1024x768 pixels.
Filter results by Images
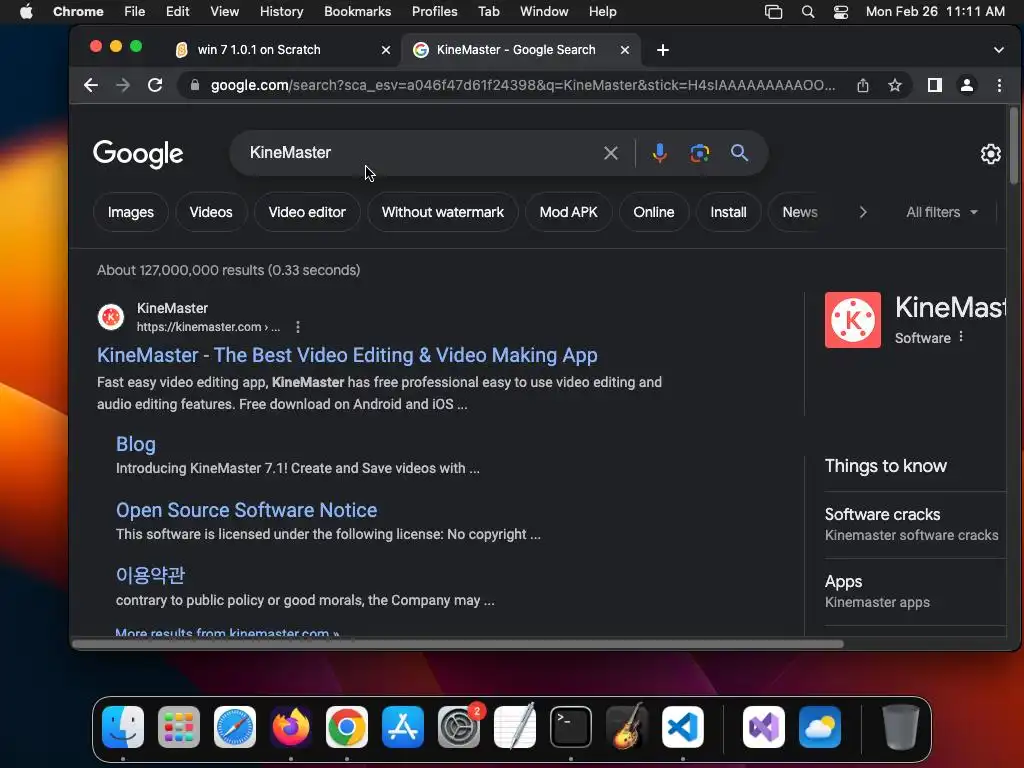coord(131,212)
